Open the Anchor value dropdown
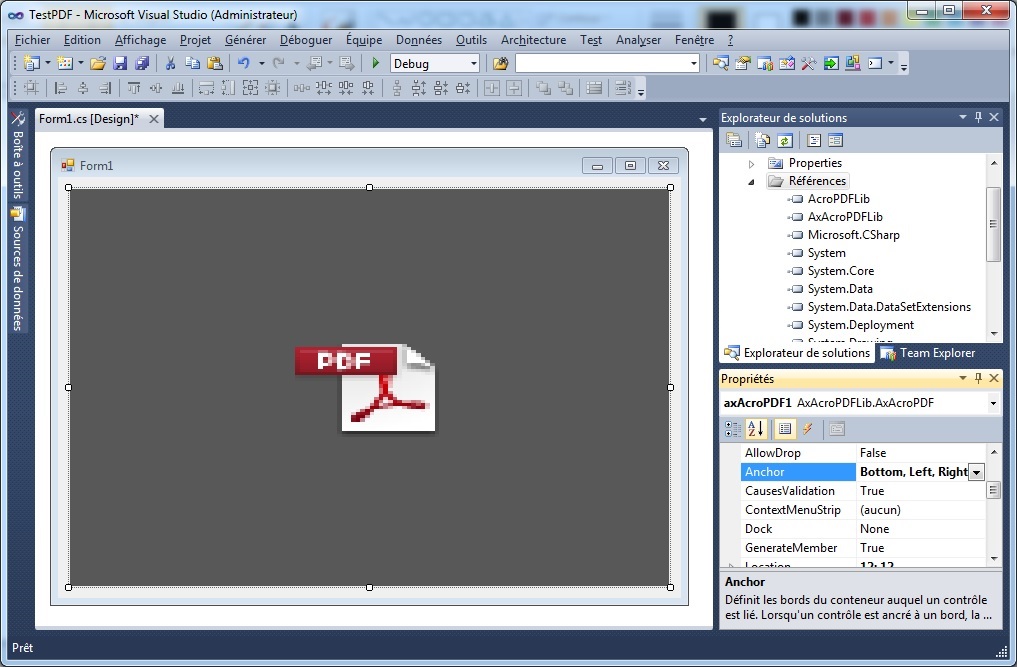Image resolution: width=1017 pixels, height=667 pixels. [974, 471]
